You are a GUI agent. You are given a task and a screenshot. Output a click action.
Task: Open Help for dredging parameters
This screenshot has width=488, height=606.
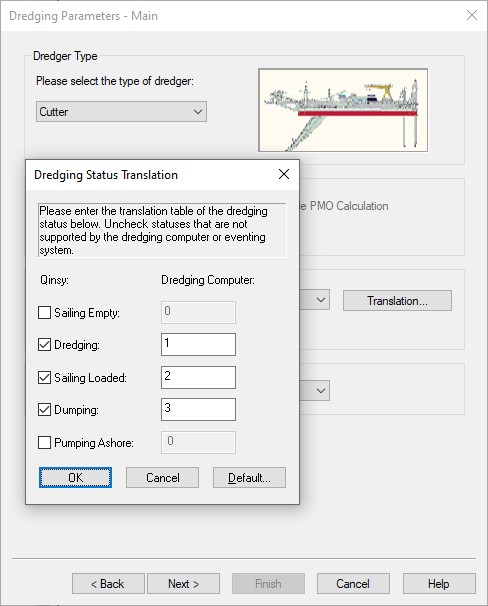coord(439,584)
